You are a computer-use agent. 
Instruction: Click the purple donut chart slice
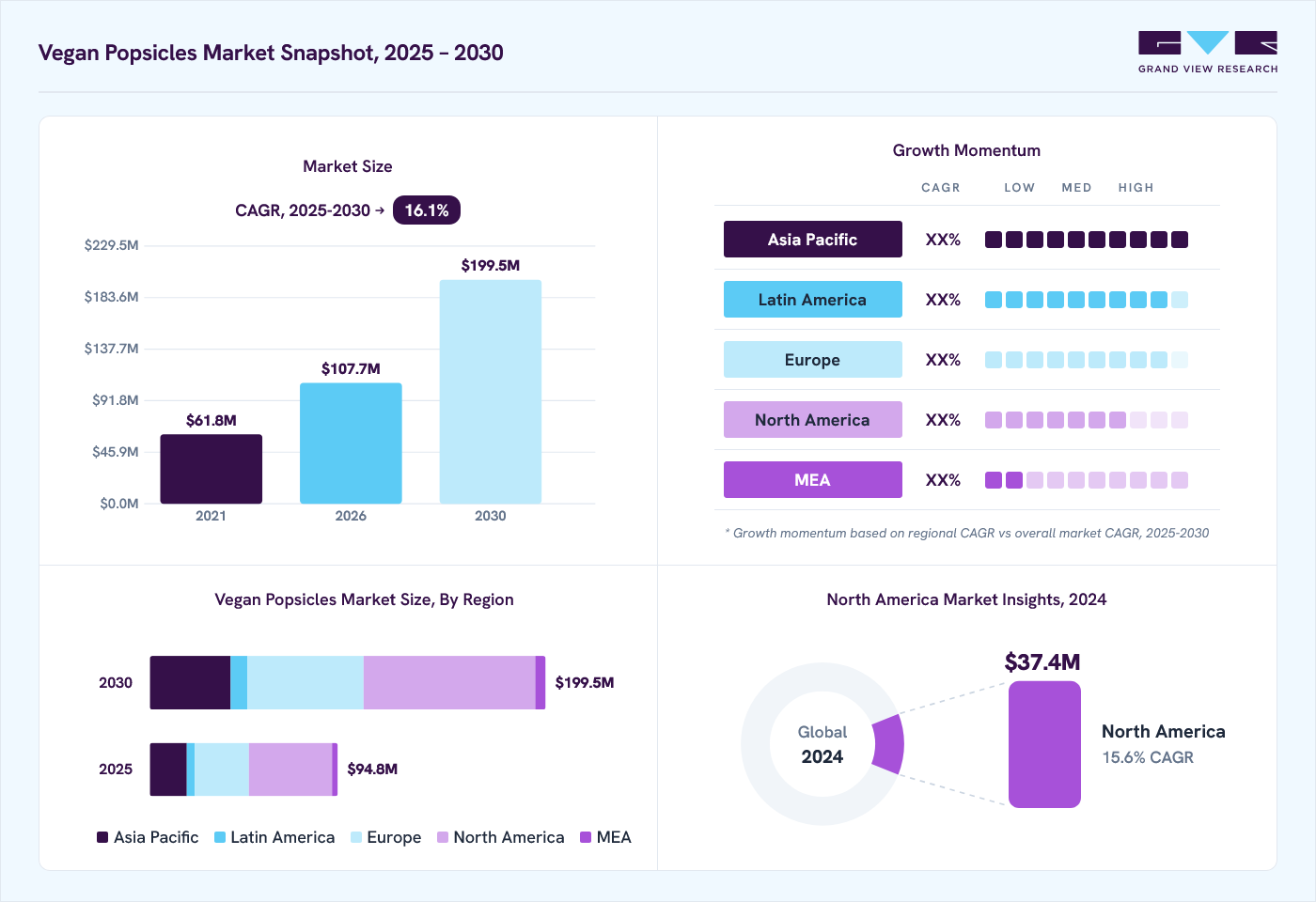pyautogui.click(x=888, y=744)
